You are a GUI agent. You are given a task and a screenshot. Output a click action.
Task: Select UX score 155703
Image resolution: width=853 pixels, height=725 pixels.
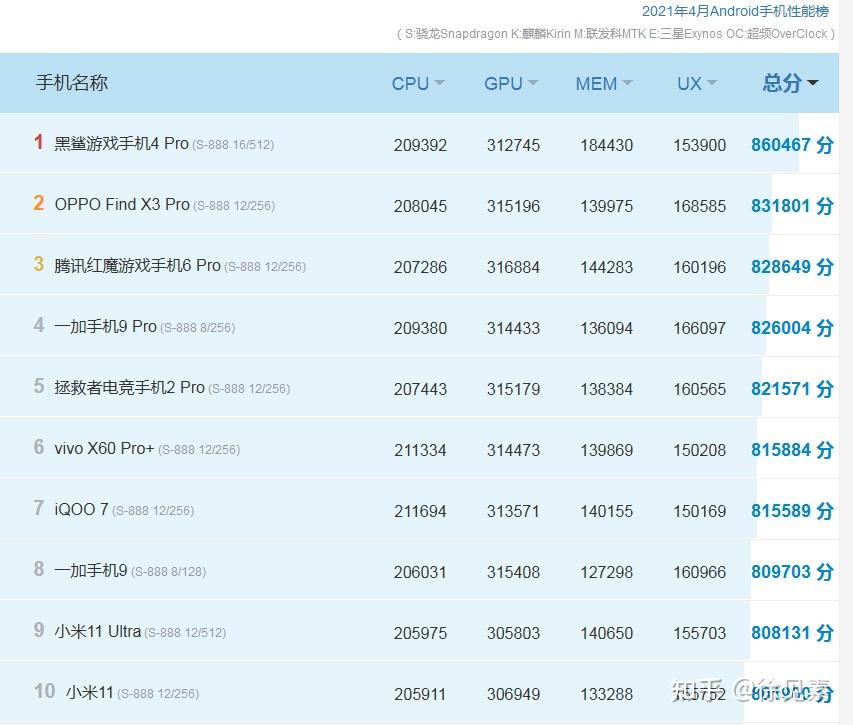tap(700, 633)
